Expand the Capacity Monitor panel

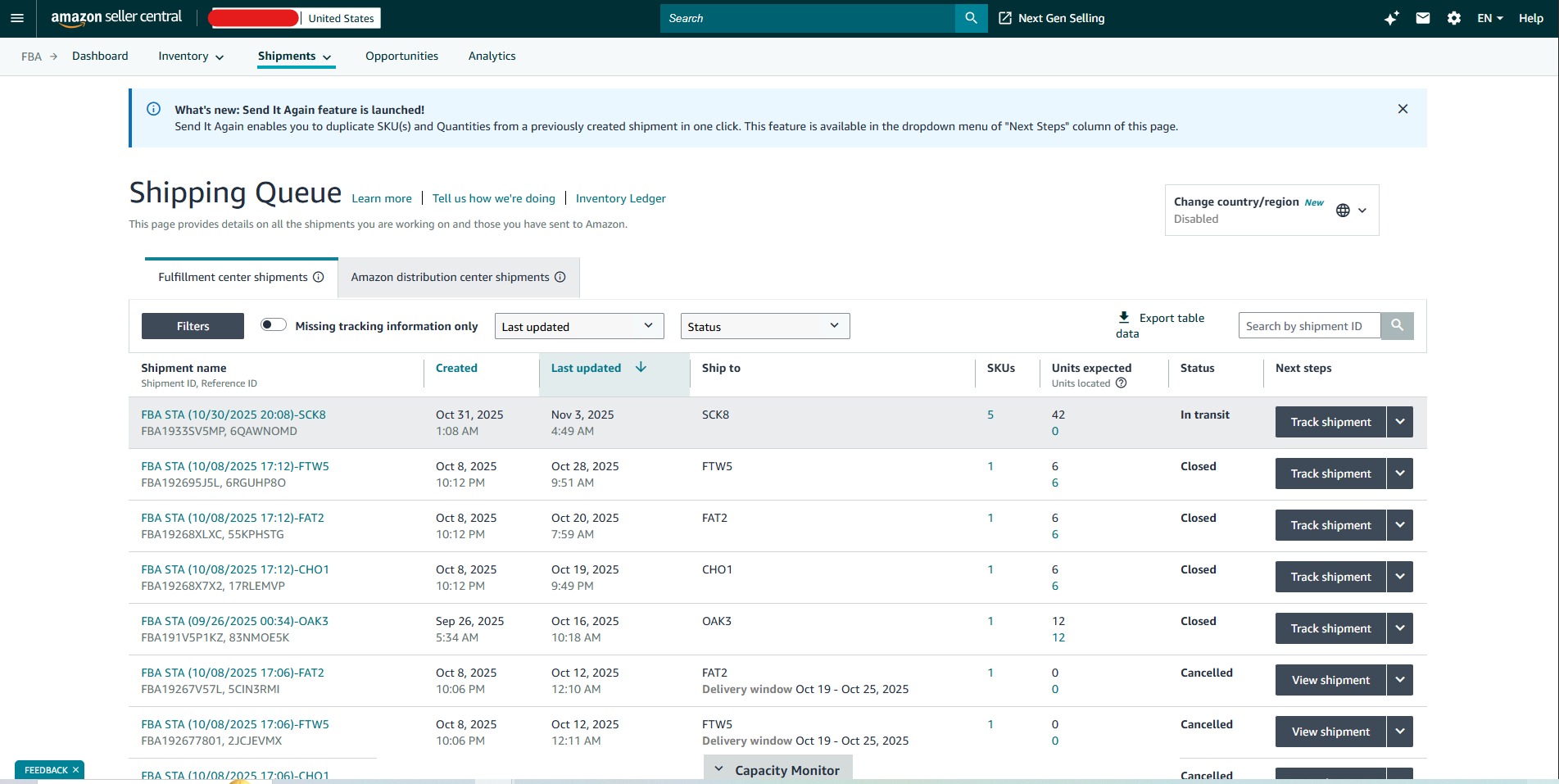pos(778,770)
